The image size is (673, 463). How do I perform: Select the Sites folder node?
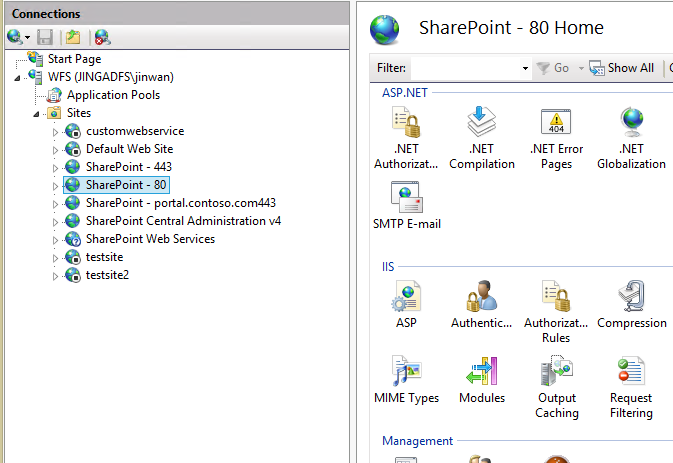[x=79, y=113]
